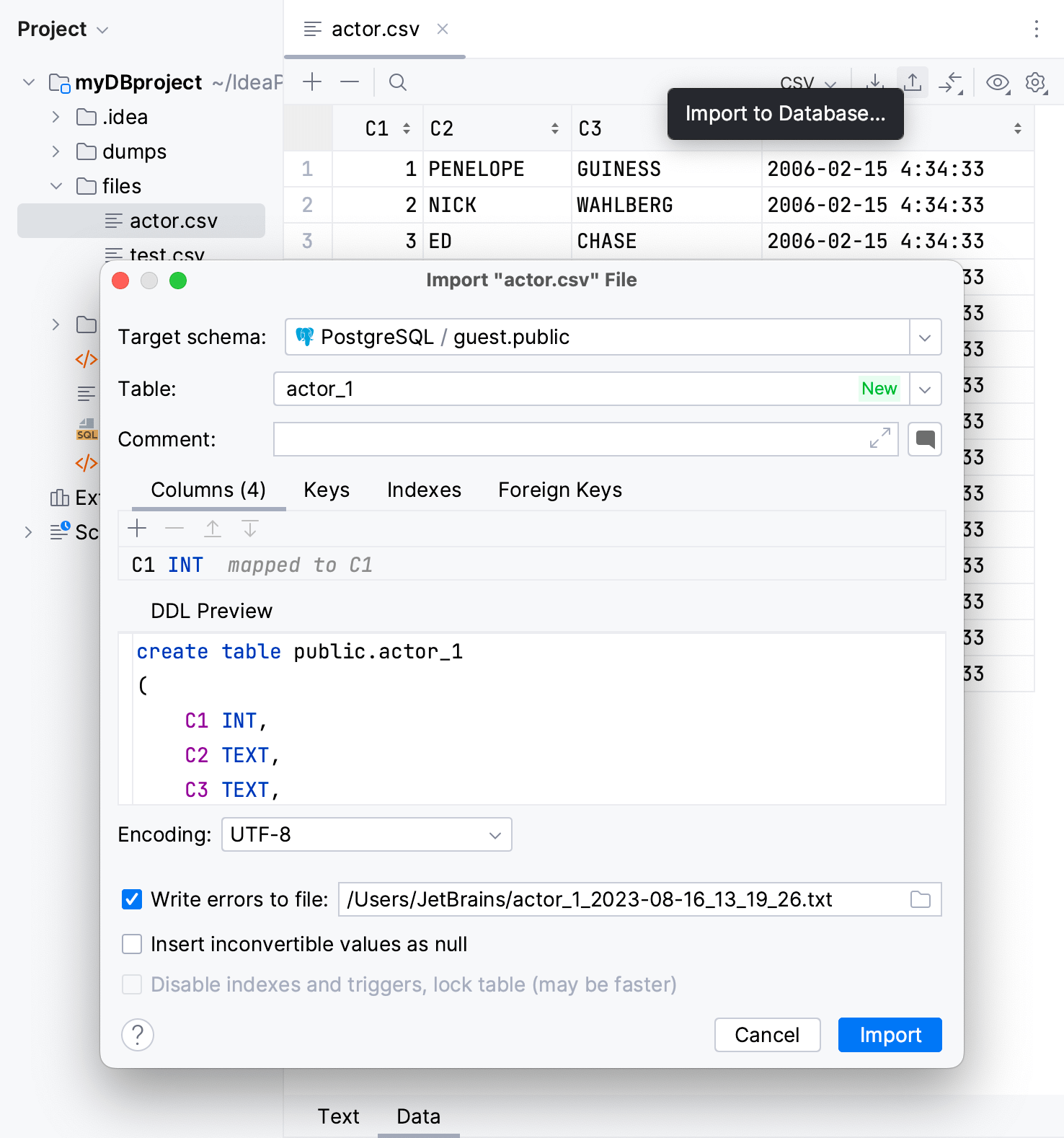Click the search magnifier icon in editor toolbar

click(397, 82)
